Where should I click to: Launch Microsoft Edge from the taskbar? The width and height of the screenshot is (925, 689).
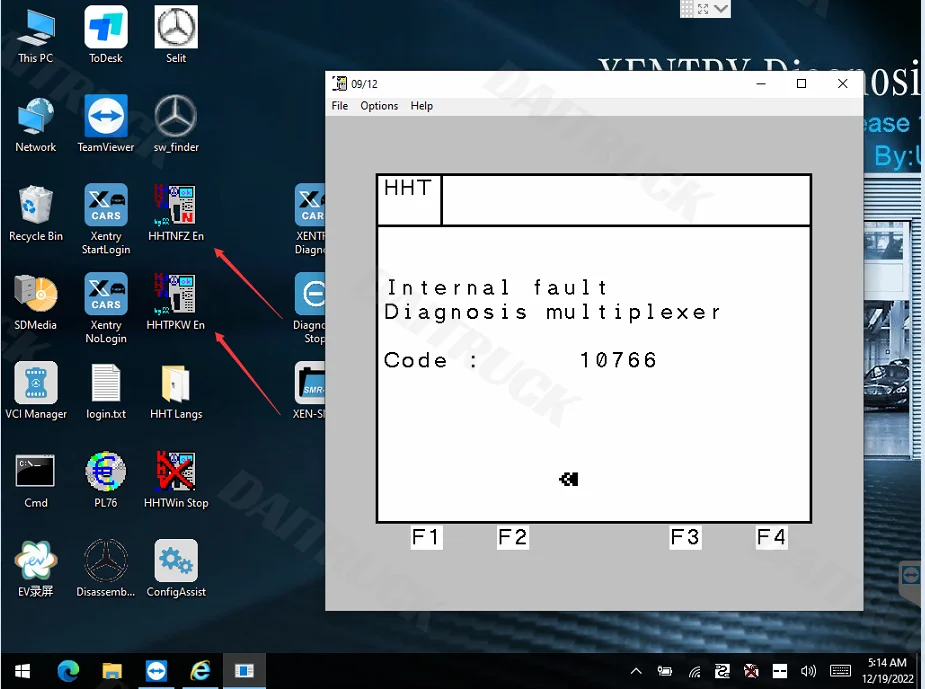(x=68, y=671)
